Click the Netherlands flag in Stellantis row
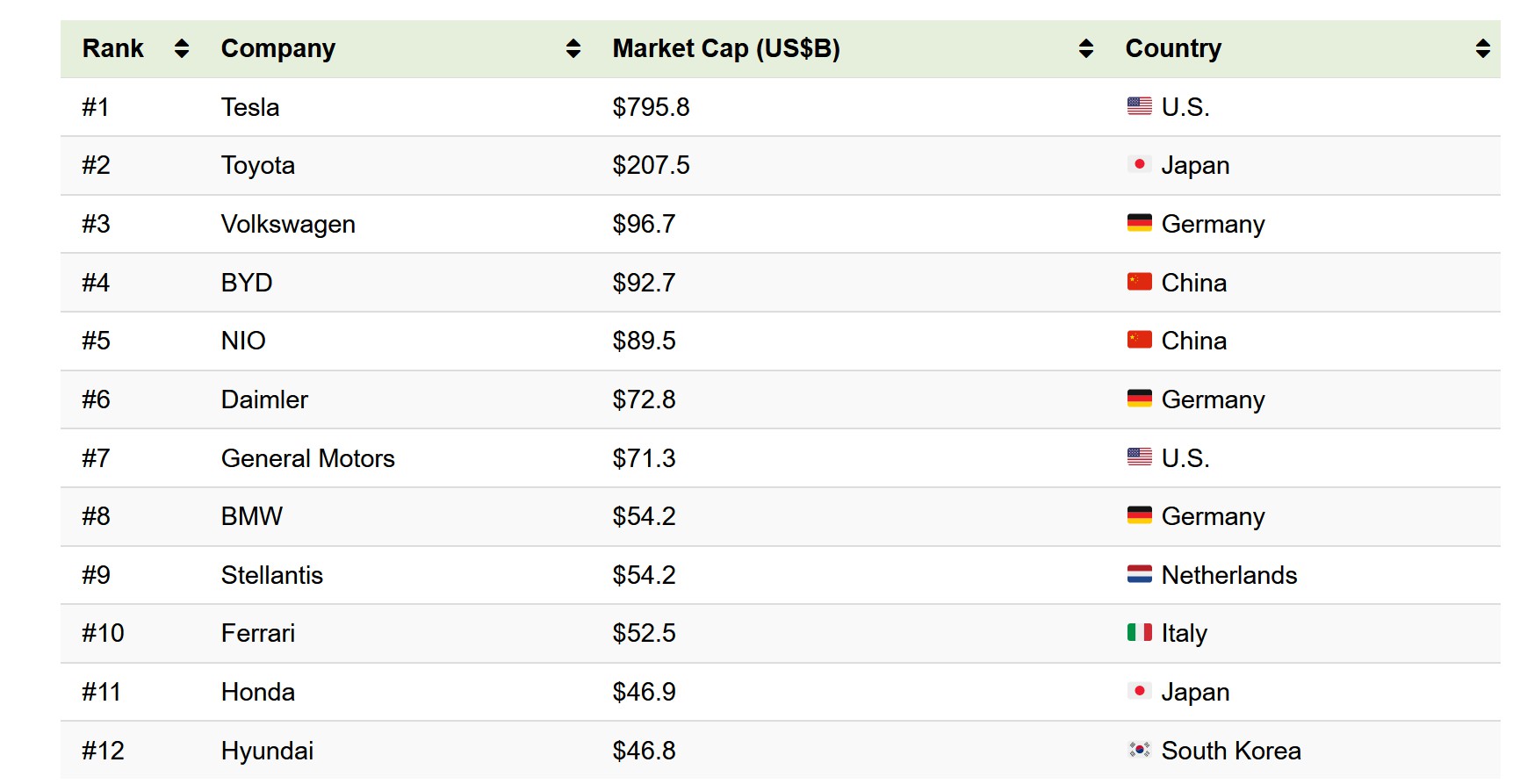Screen dimensions: 1520x784 (x=1139, y=574)
